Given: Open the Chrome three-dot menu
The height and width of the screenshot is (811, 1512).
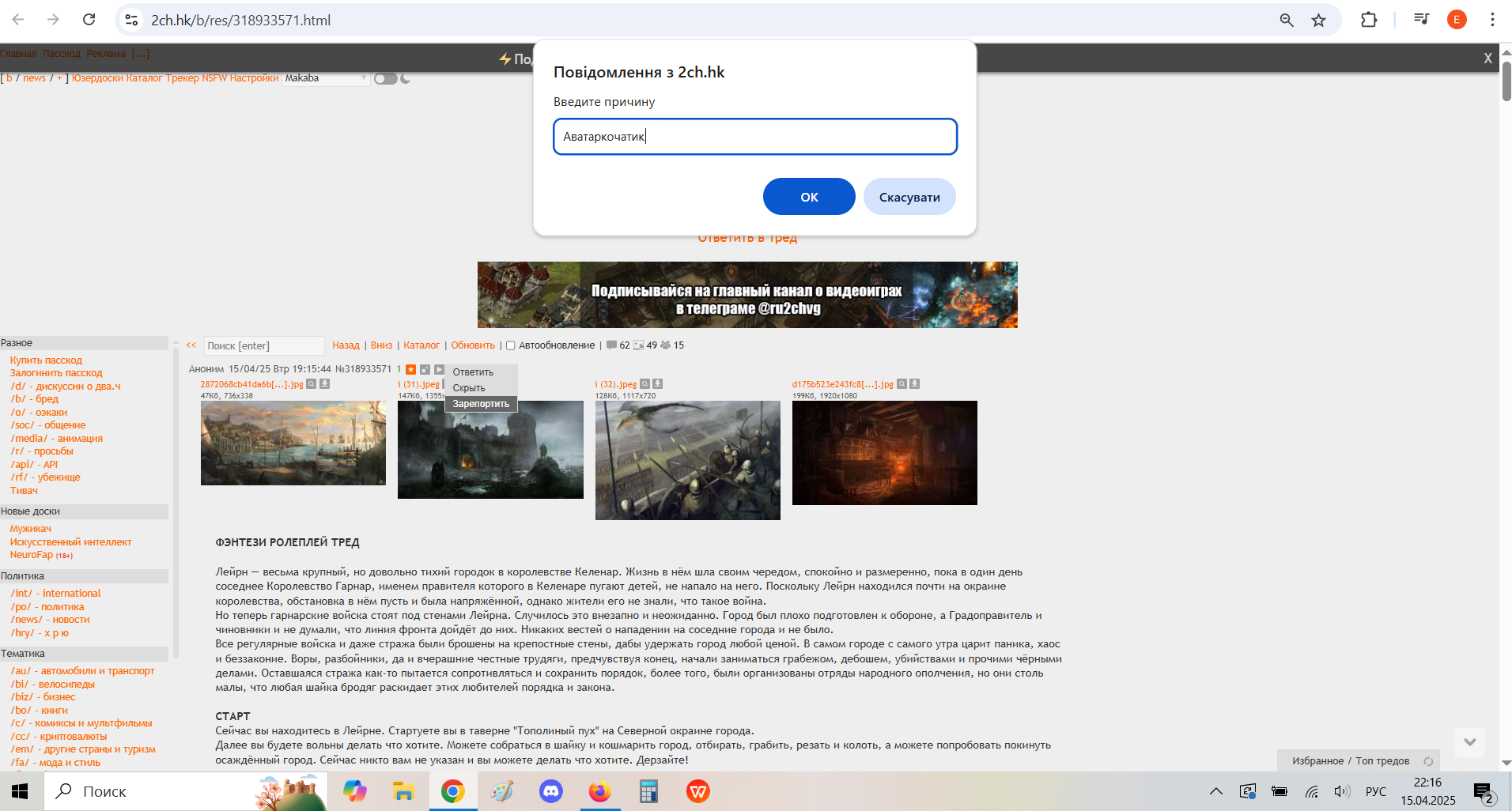Looking at the screenshot, I should click(1492, 20).
